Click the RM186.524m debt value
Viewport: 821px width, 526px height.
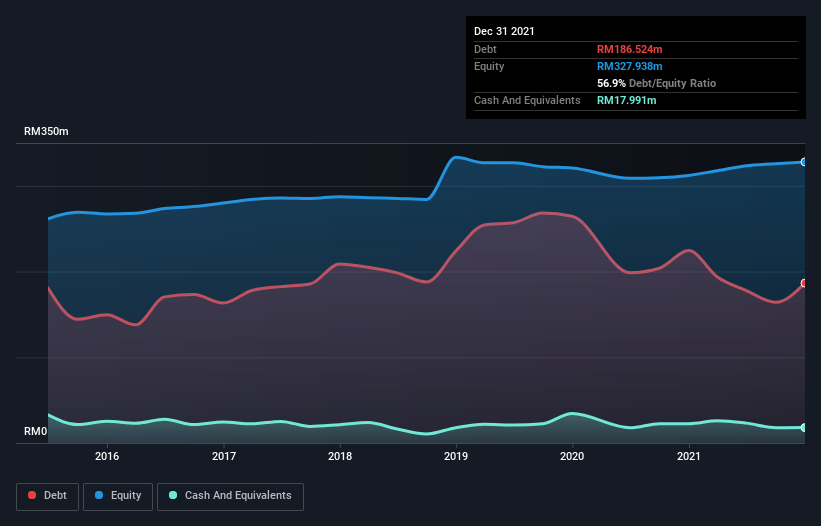[x=629, y=49]
